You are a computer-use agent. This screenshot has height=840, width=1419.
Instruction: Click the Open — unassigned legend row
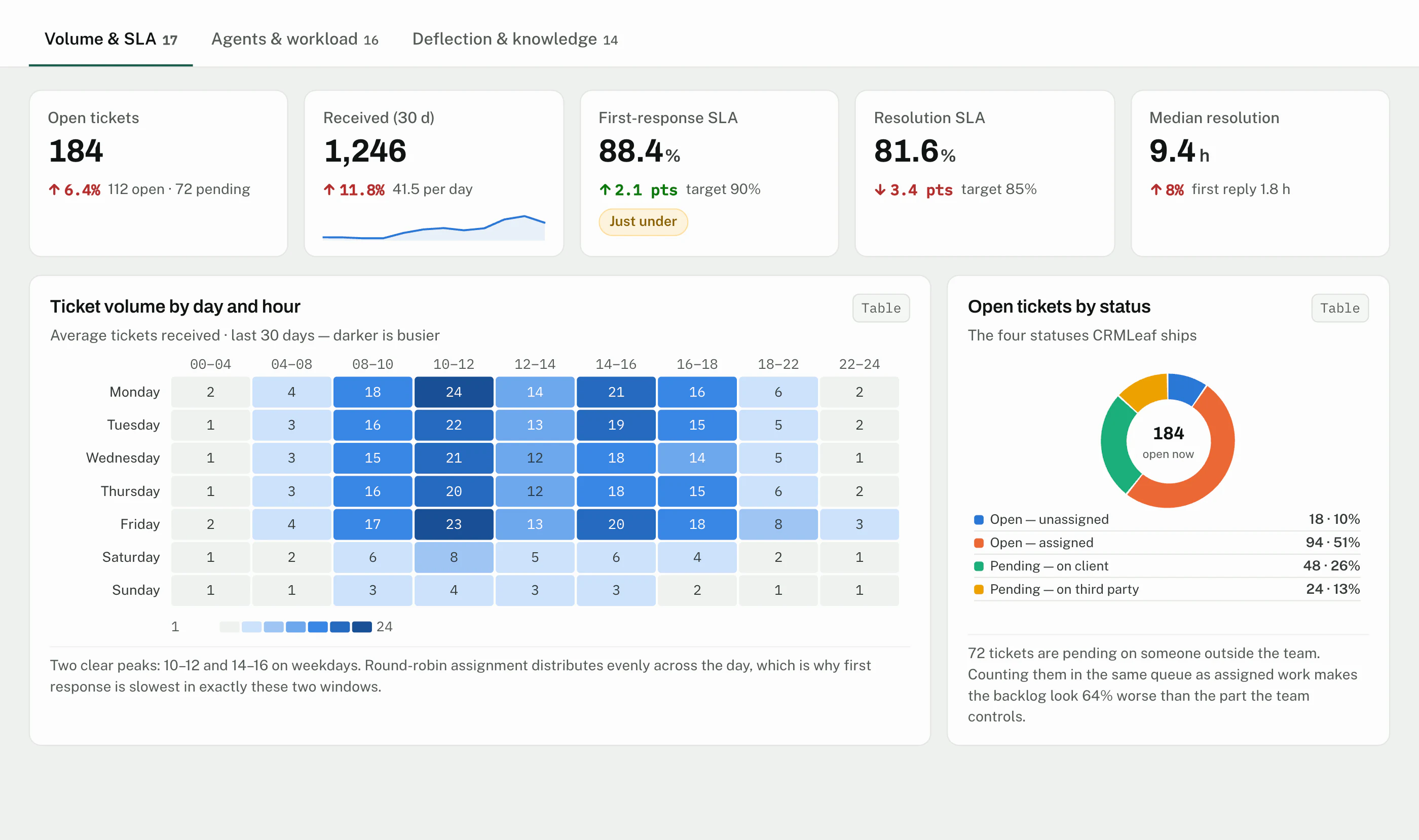click(1167, 519)
